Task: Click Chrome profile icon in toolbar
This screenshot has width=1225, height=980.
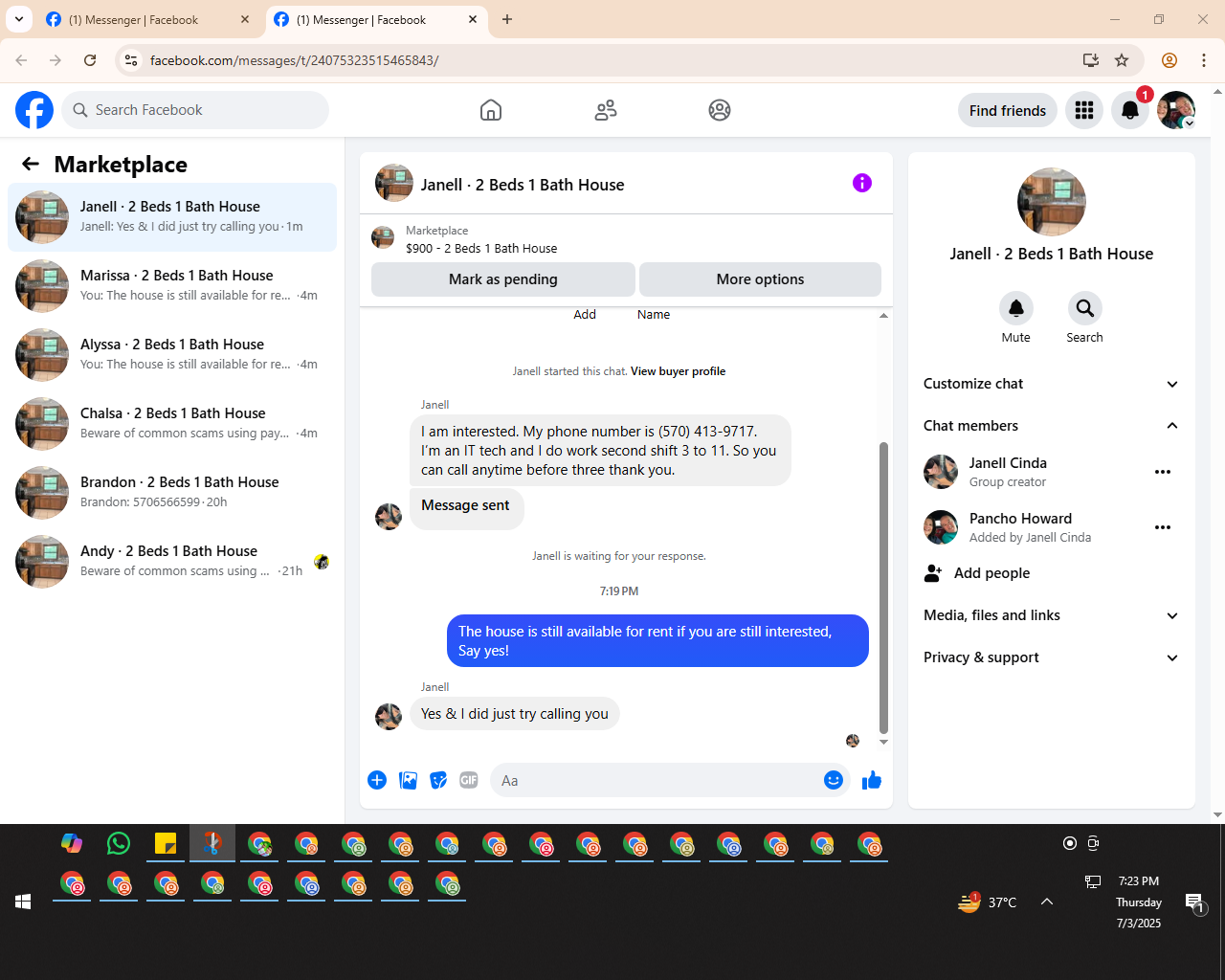Action: 1169,60
